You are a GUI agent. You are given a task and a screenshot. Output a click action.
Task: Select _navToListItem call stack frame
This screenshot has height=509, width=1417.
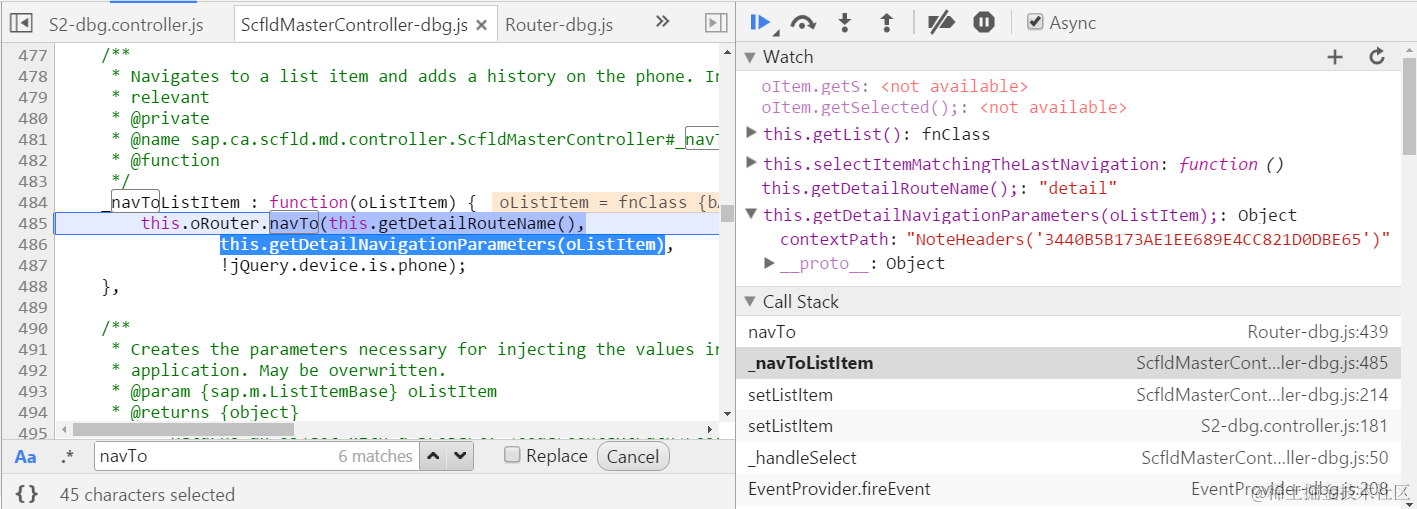1068,363
